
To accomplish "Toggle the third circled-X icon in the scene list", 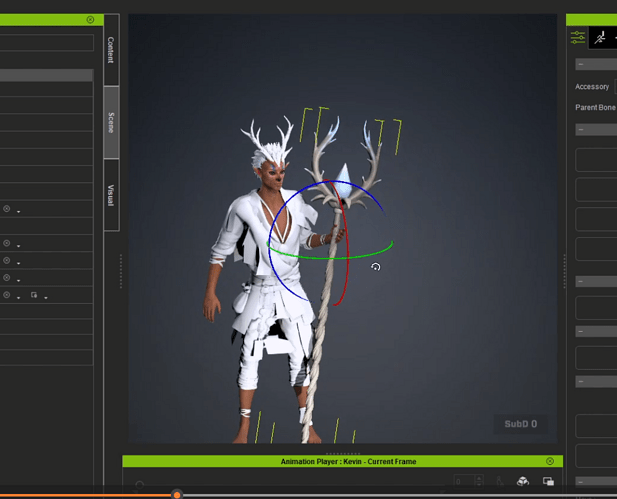I will coord(7,261).
